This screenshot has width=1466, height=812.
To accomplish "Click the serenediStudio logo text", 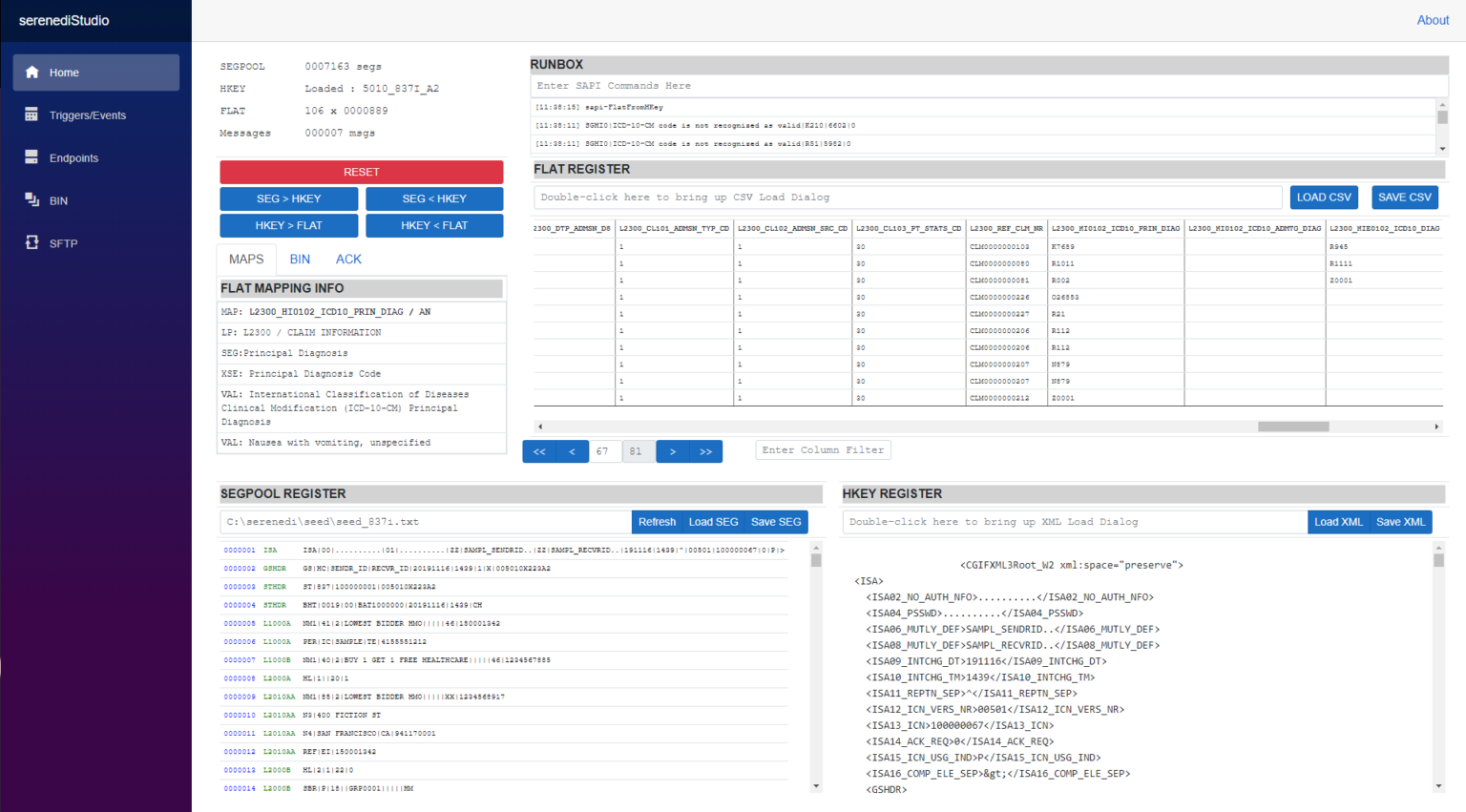I will point(64,20).
